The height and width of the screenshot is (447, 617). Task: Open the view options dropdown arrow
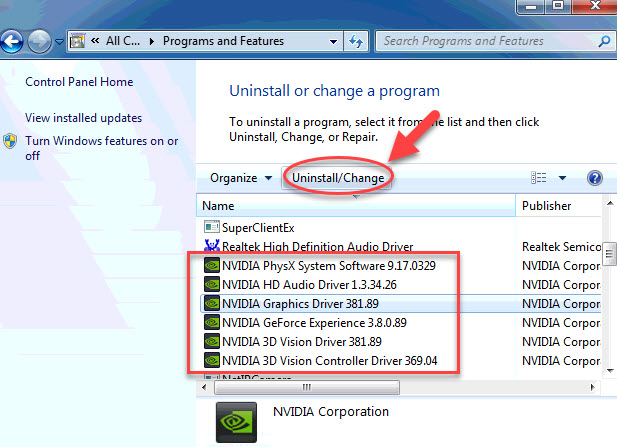click(562, 178)
